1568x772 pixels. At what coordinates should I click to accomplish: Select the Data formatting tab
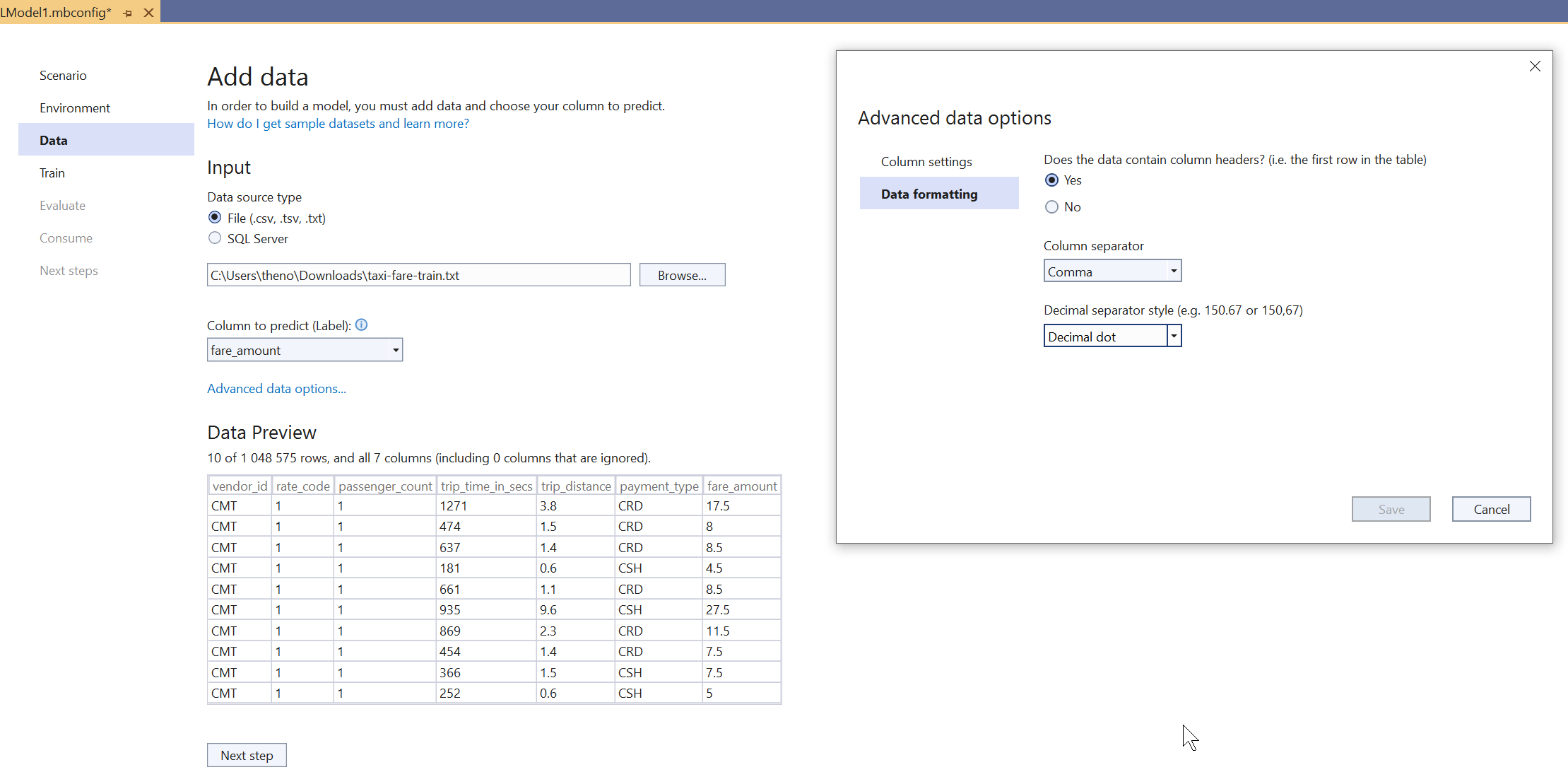tap(929, 194)
